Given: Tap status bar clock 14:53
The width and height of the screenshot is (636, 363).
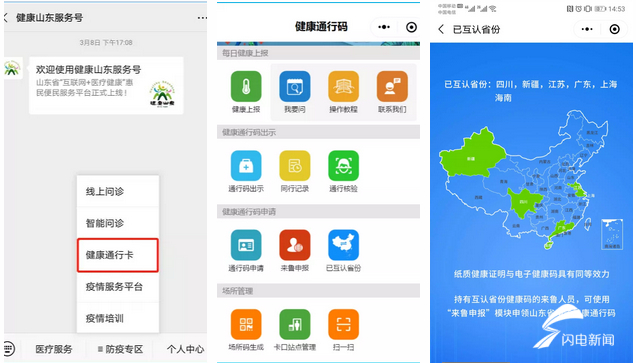Looking at the screenshot, I should pyautogui.click(x=617, y=9).
